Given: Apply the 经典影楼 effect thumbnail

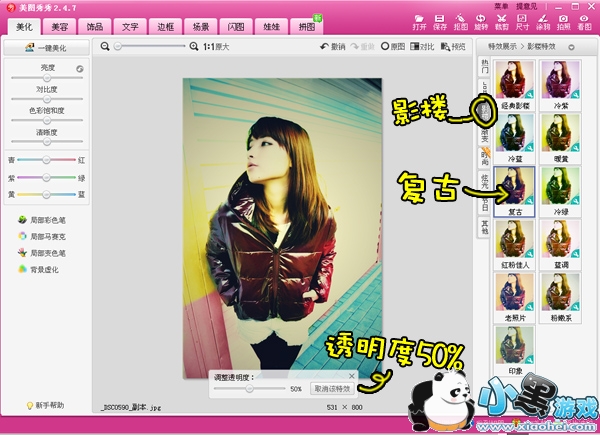Looking at the screenshot, I should click(514, 85).
